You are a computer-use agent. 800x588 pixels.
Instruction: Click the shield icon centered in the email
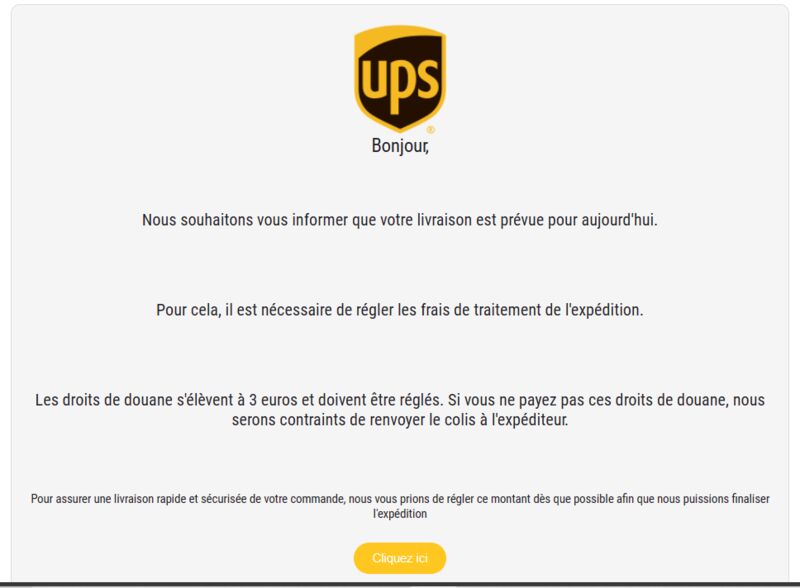point(400,75)
